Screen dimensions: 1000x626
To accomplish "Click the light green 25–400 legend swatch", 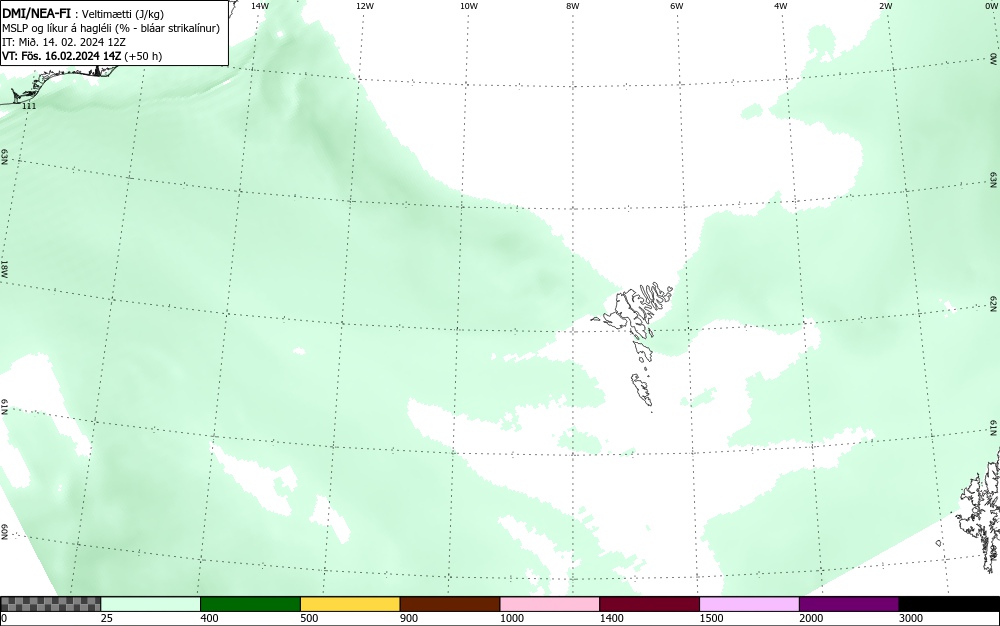I will [x=151, y=604].
